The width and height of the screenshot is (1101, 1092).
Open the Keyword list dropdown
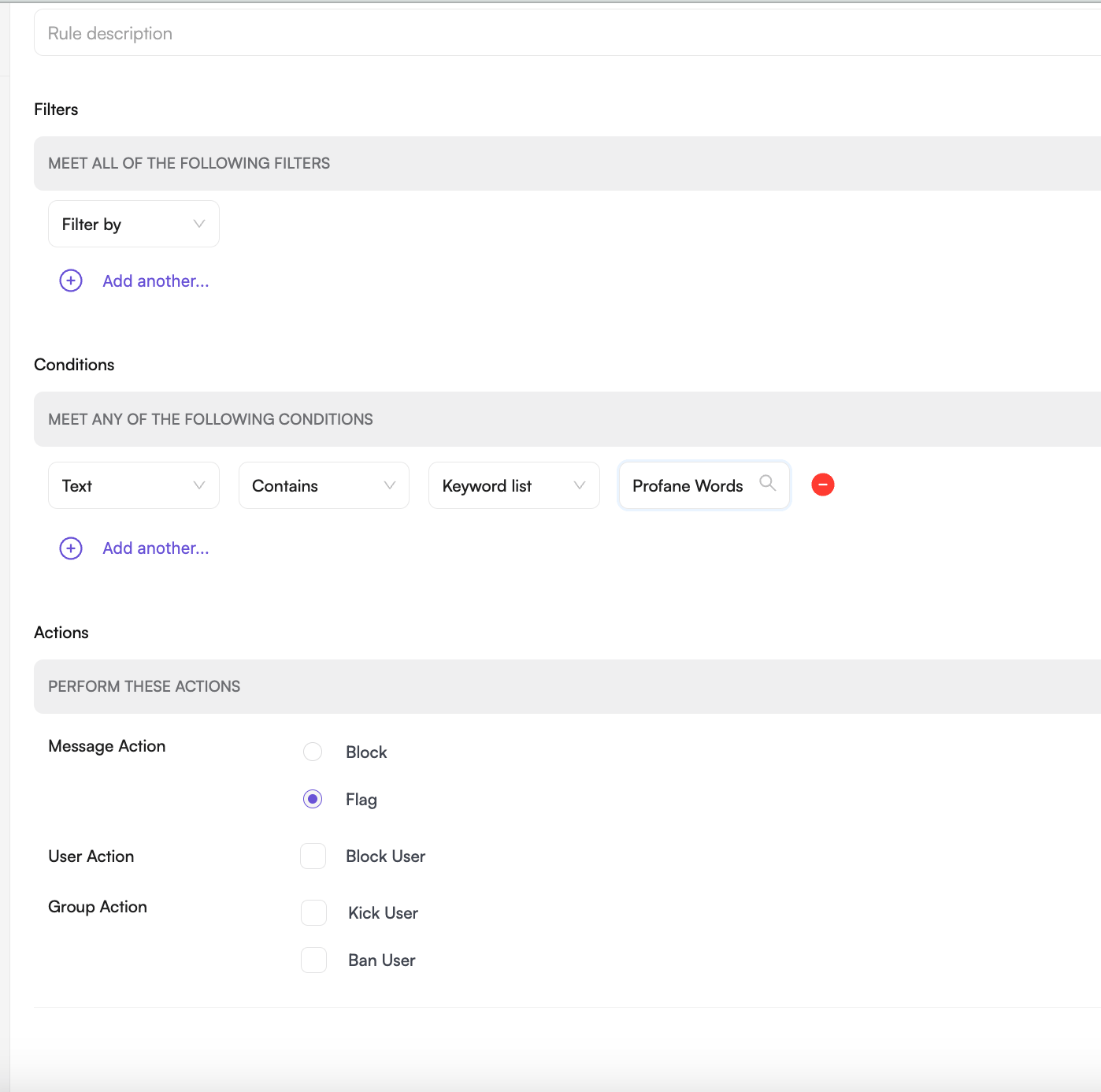pyautogui.click(x=514, y=485)
